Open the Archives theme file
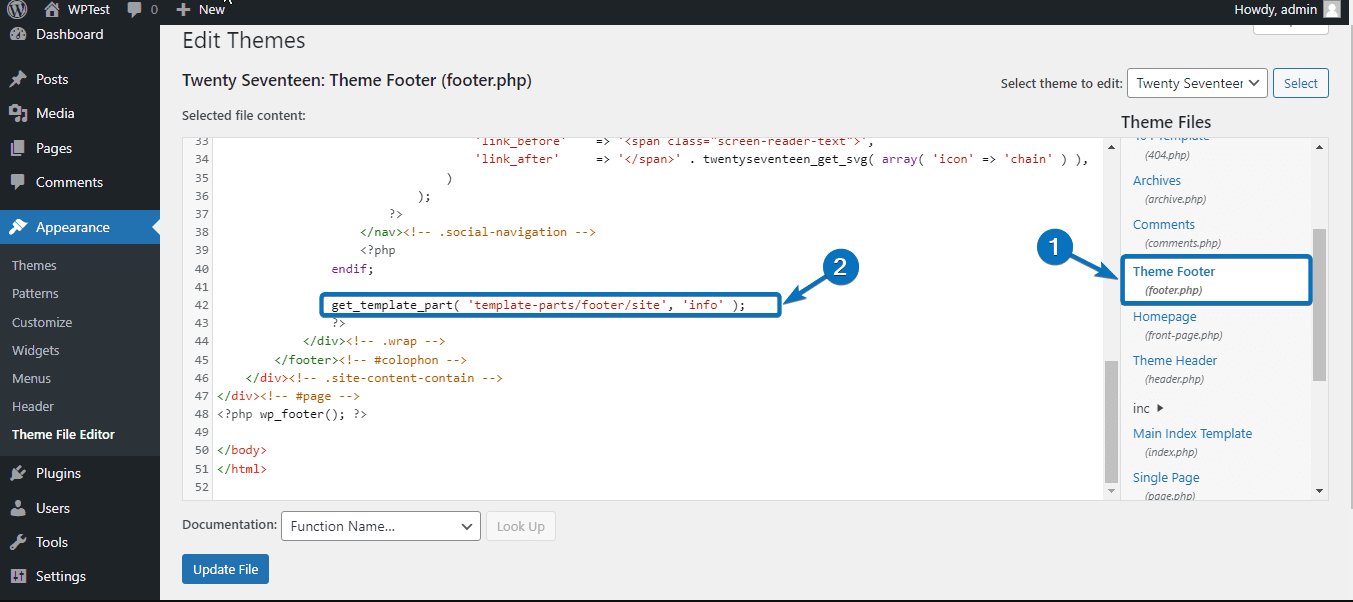1353x602 pixels. pos(1157,180)
